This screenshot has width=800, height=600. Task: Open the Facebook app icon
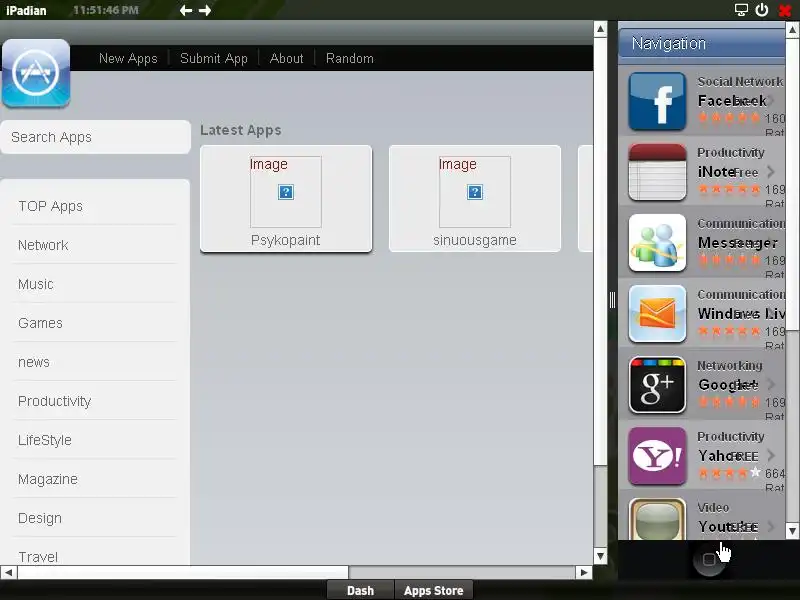click(657, 101)
